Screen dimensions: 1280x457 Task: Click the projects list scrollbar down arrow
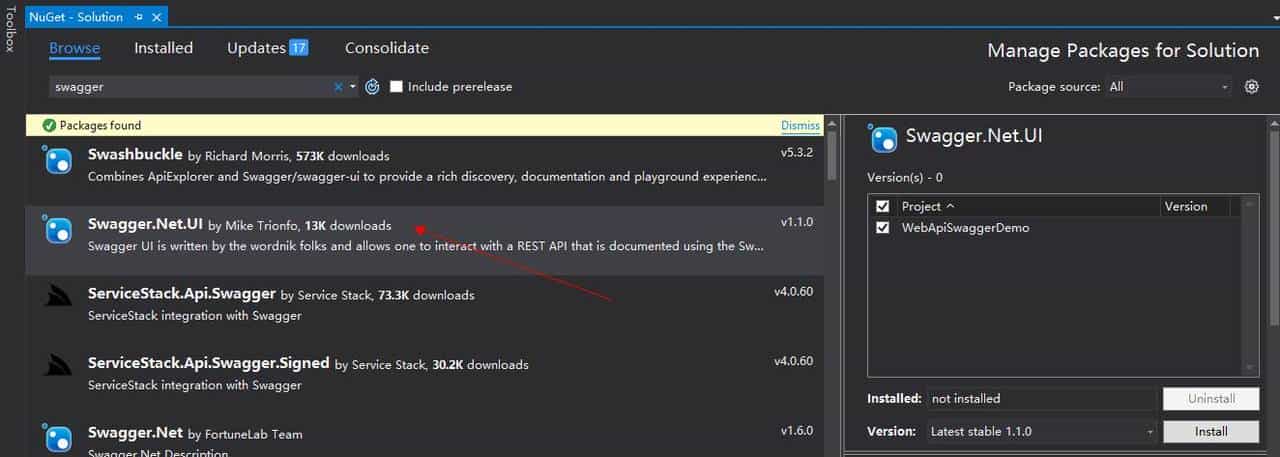[x=1249, y=367]
